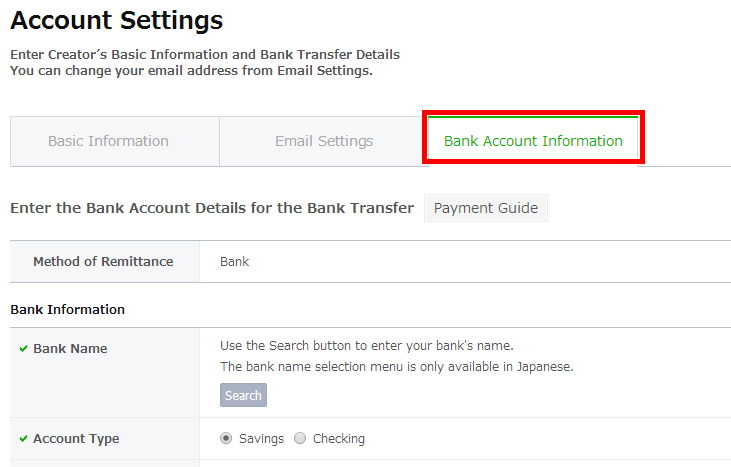
Task: Click the Bank Name field label
Action: click(70, 349)
